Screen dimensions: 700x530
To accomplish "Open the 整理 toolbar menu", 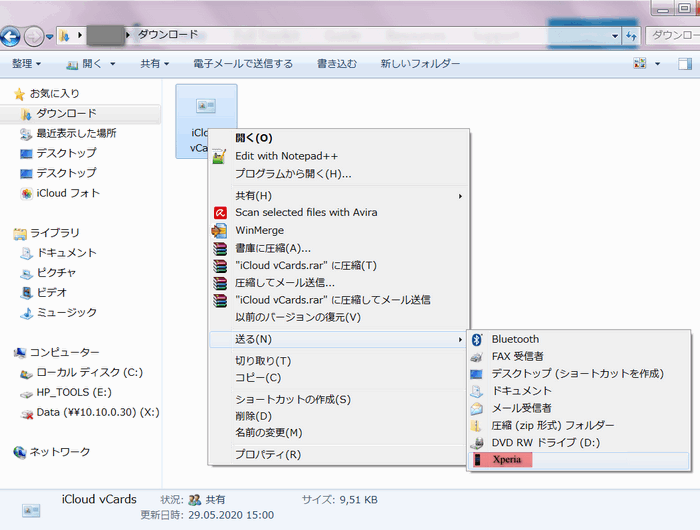I will pos(26,63).
